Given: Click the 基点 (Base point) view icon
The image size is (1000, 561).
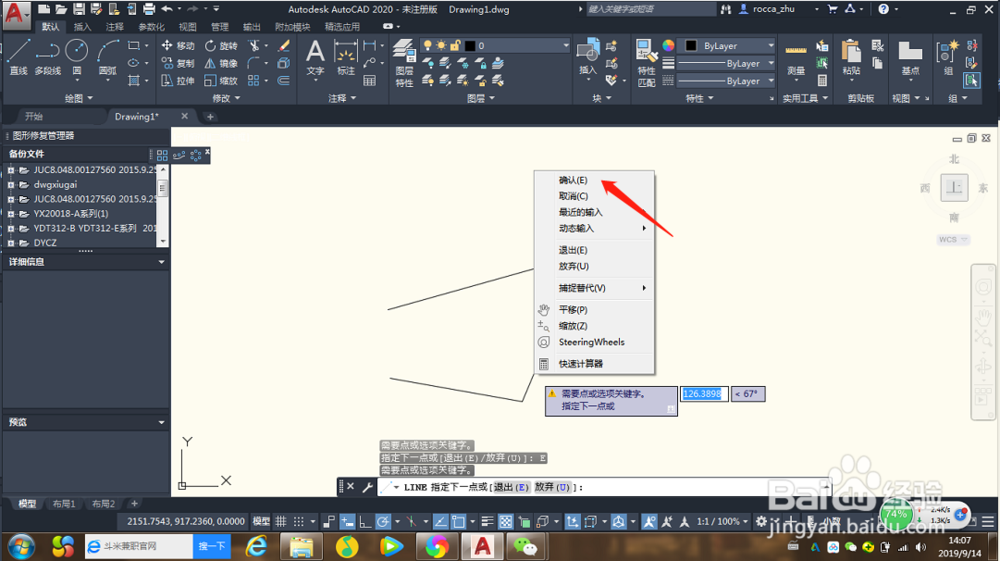Looking at the screenshot, I should pyautogui.click(x=910, y=57).
